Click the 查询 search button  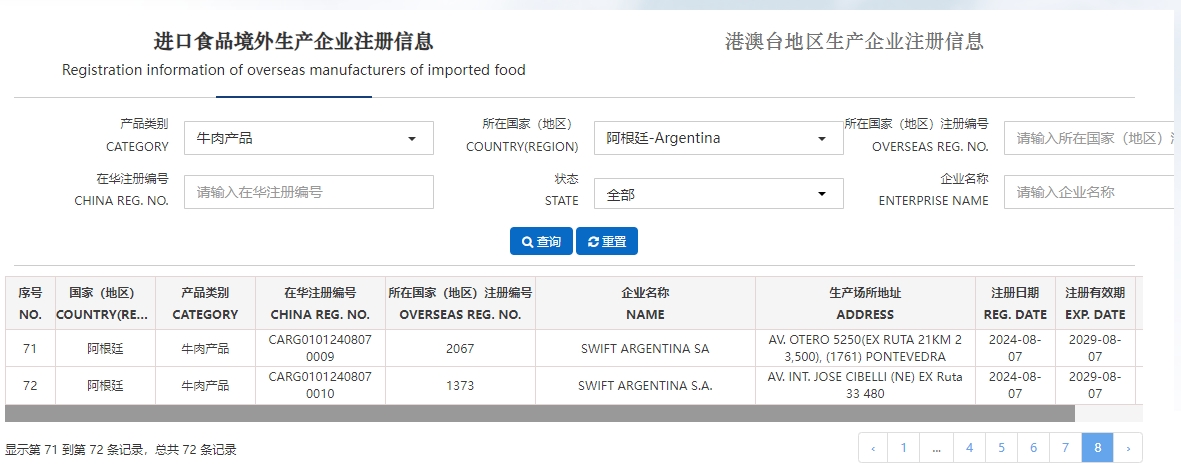click(x=541, y=241)
